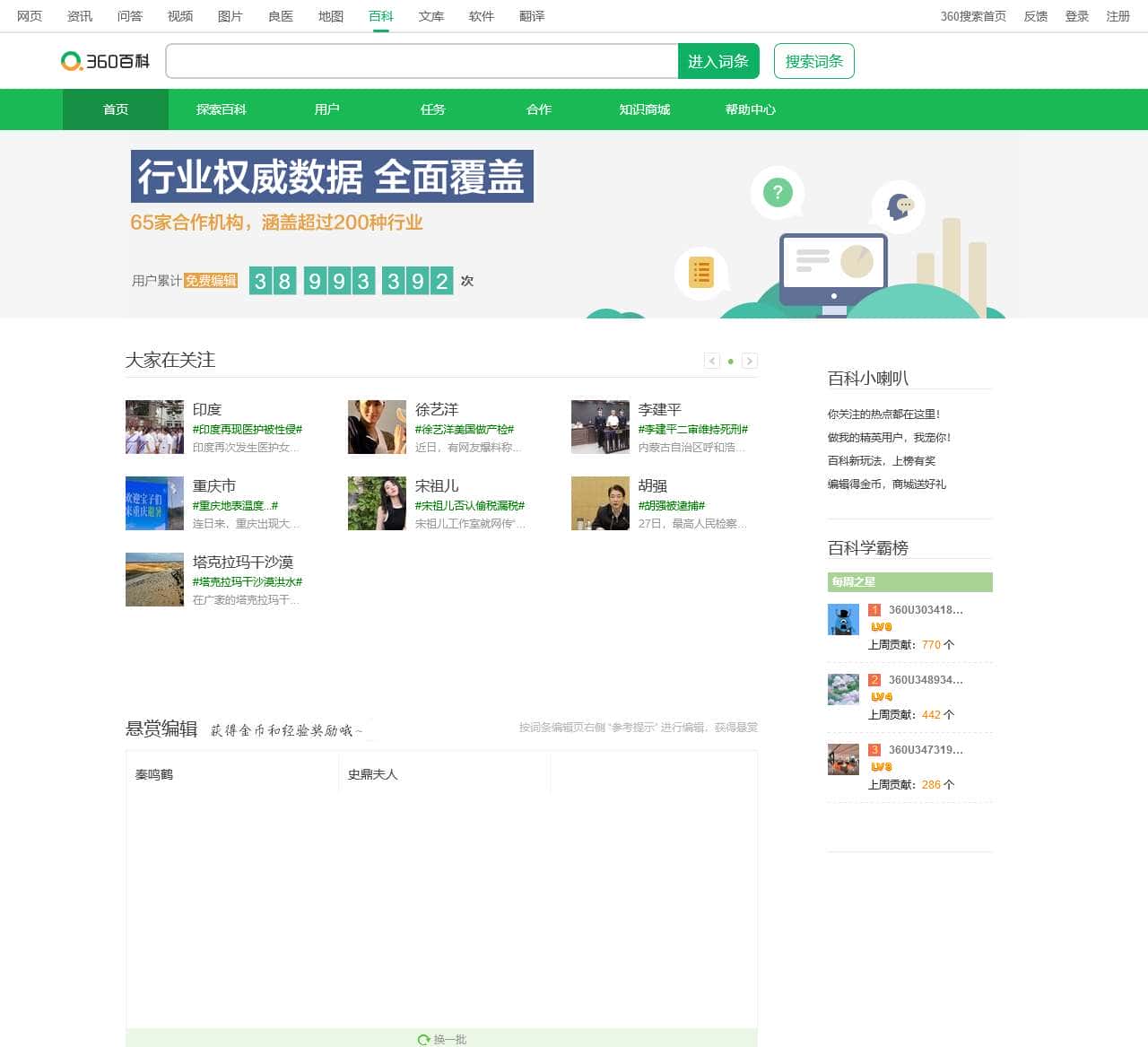Screen dimensions: 1148x1047
Task: Switch to the 图片 top tab
Action: click(x=230, y=16)
